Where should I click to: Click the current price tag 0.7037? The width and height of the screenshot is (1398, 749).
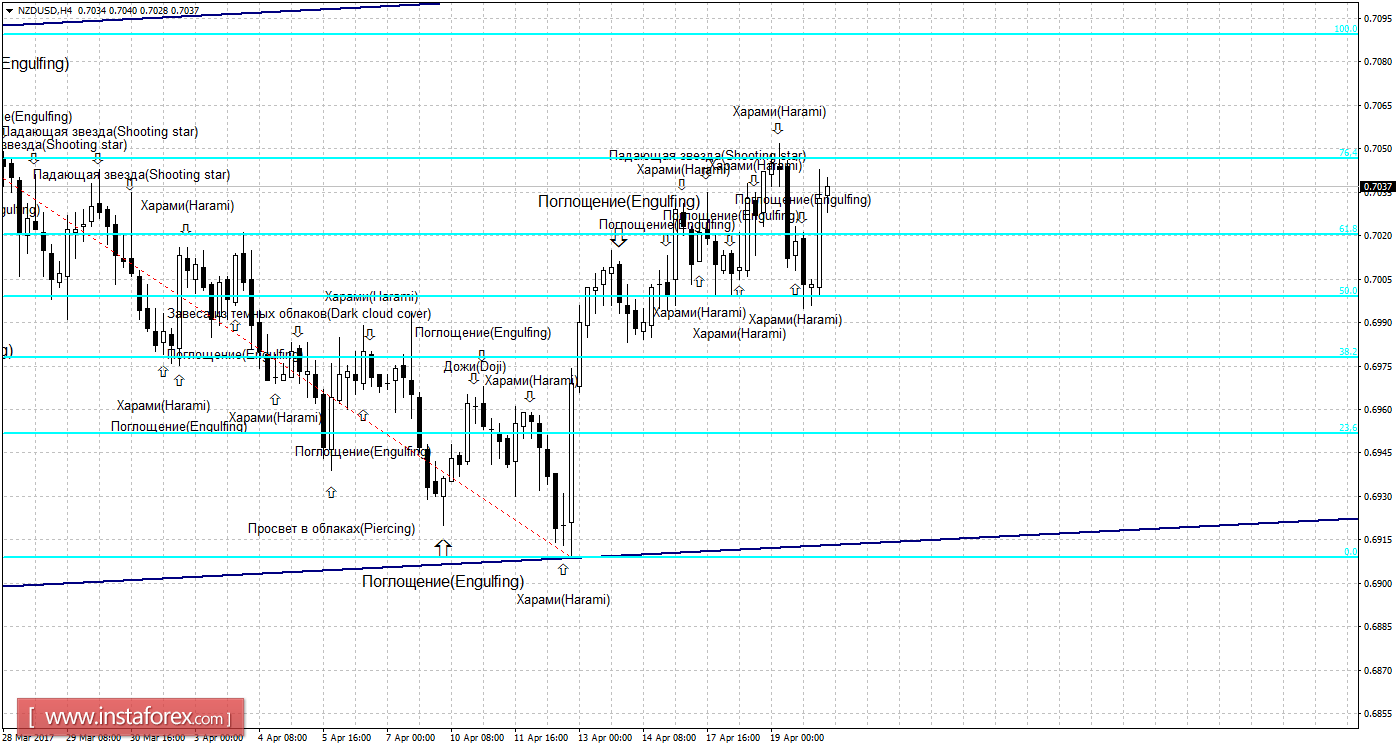point(1378,187)
